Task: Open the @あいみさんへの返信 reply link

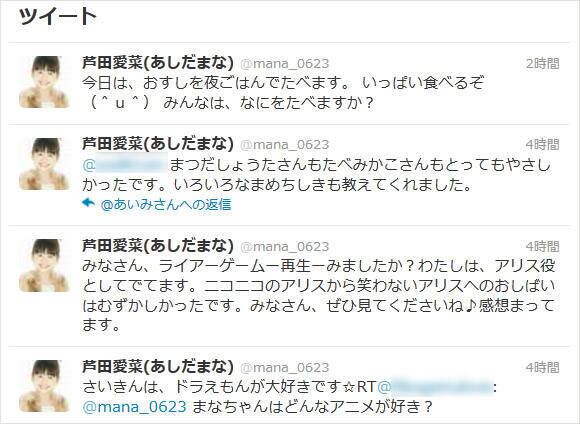Action: [x=166, y=204]
